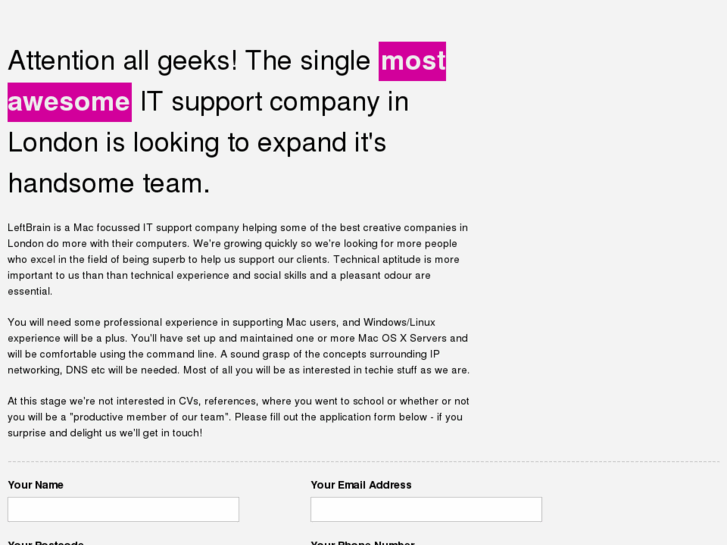Click the heading line ending "handsome team."
This screenshot has width=727, height=545.
point(109,184)
